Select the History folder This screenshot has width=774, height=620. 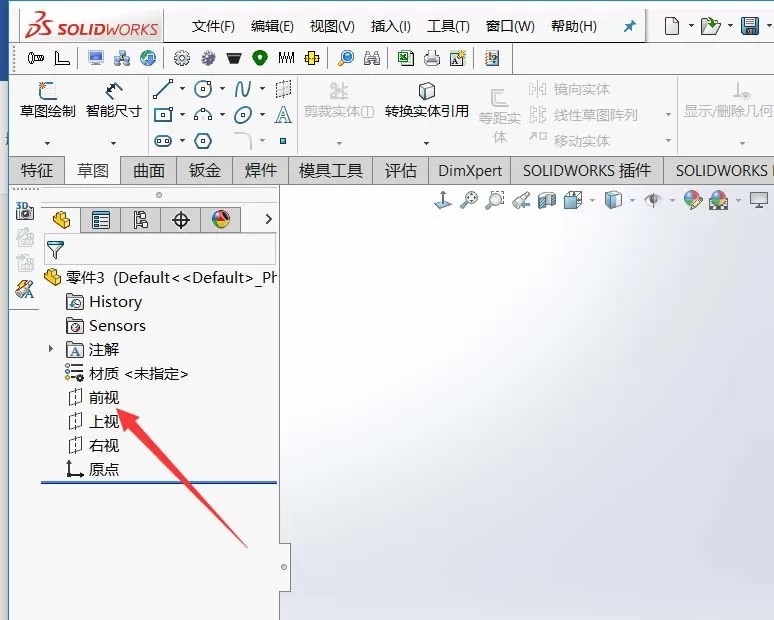click(104, 302)
